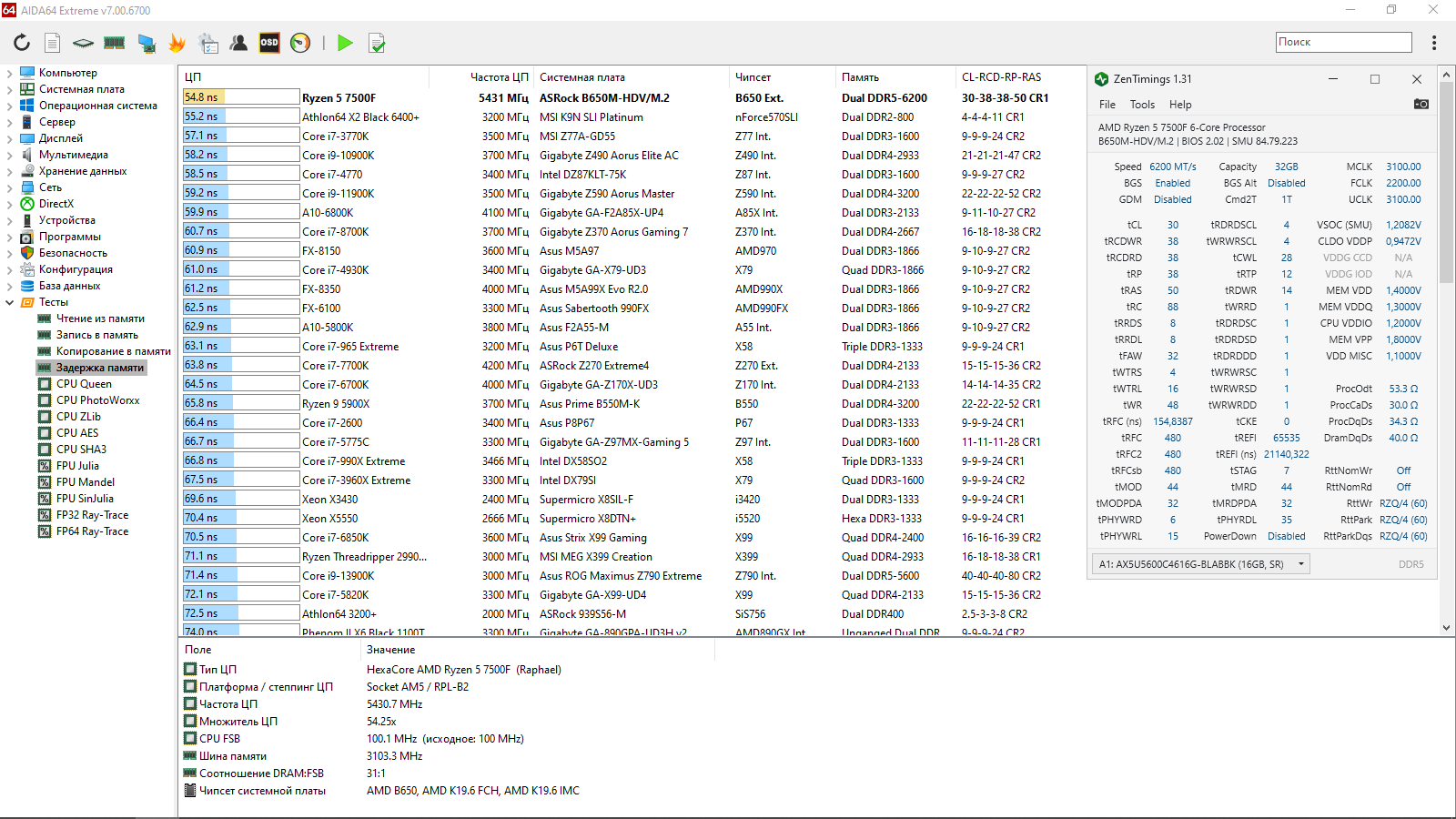Open File menu in ZenTimings
This screenshot has width=1456, height=819.
[x=1107, y=105]
